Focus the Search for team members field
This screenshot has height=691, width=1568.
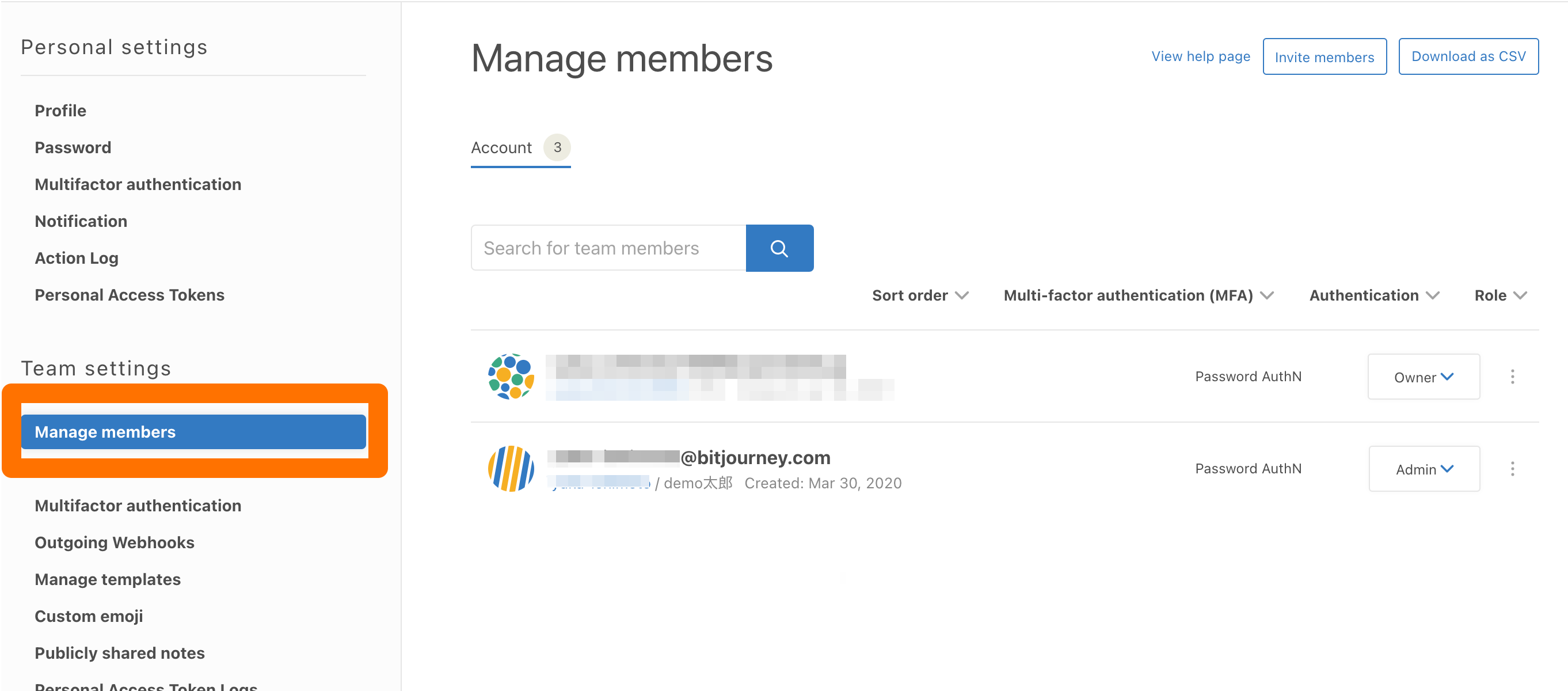pos(607,248)
